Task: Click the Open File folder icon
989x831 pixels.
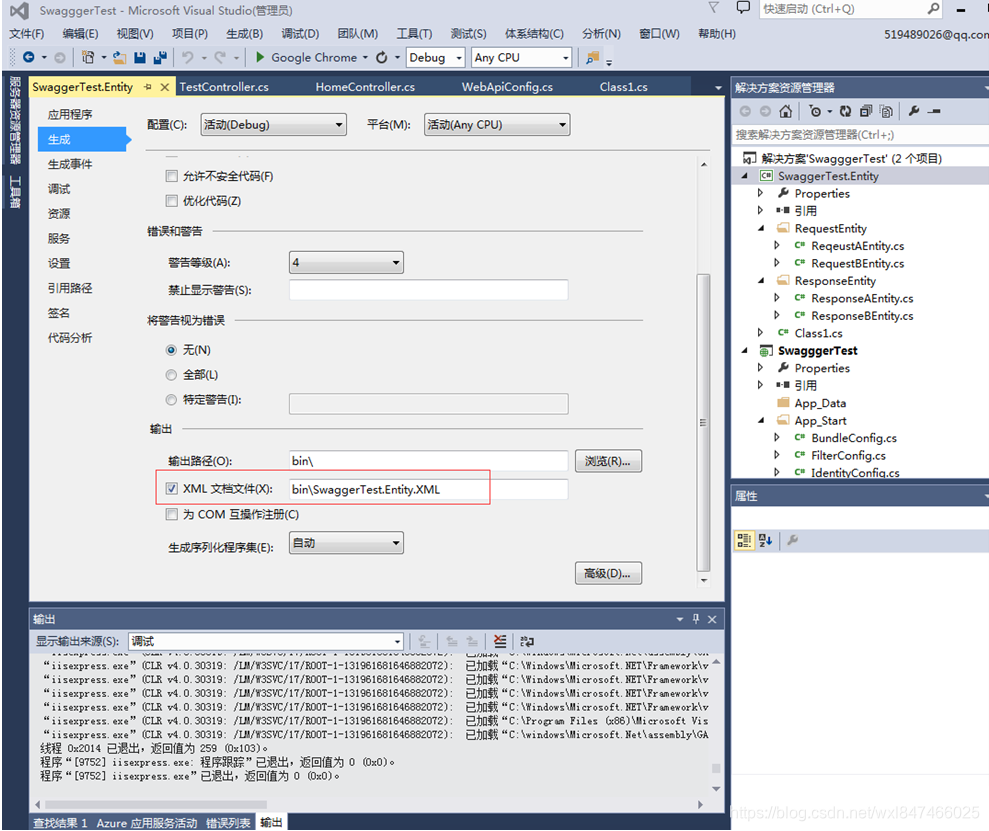Action: (x=119, y=57)
